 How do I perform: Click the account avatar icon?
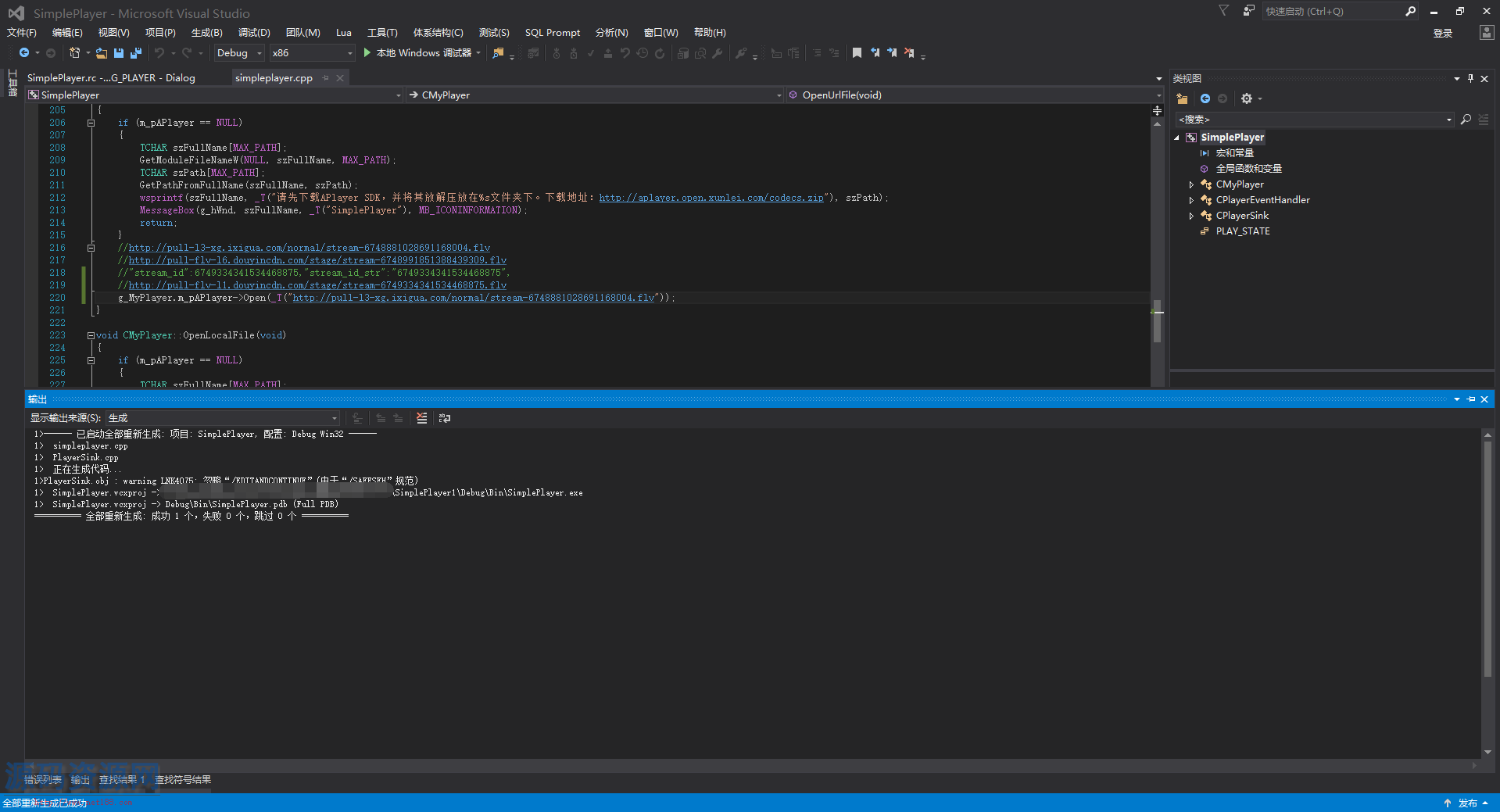[1487, 32]
